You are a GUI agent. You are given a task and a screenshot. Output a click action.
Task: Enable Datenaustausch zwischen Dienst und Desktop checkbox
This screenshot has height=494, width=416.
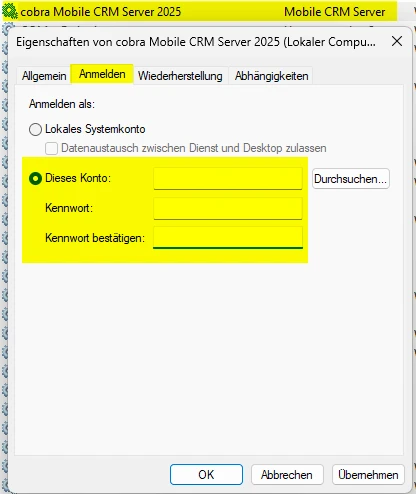click(x=51, y=148)
